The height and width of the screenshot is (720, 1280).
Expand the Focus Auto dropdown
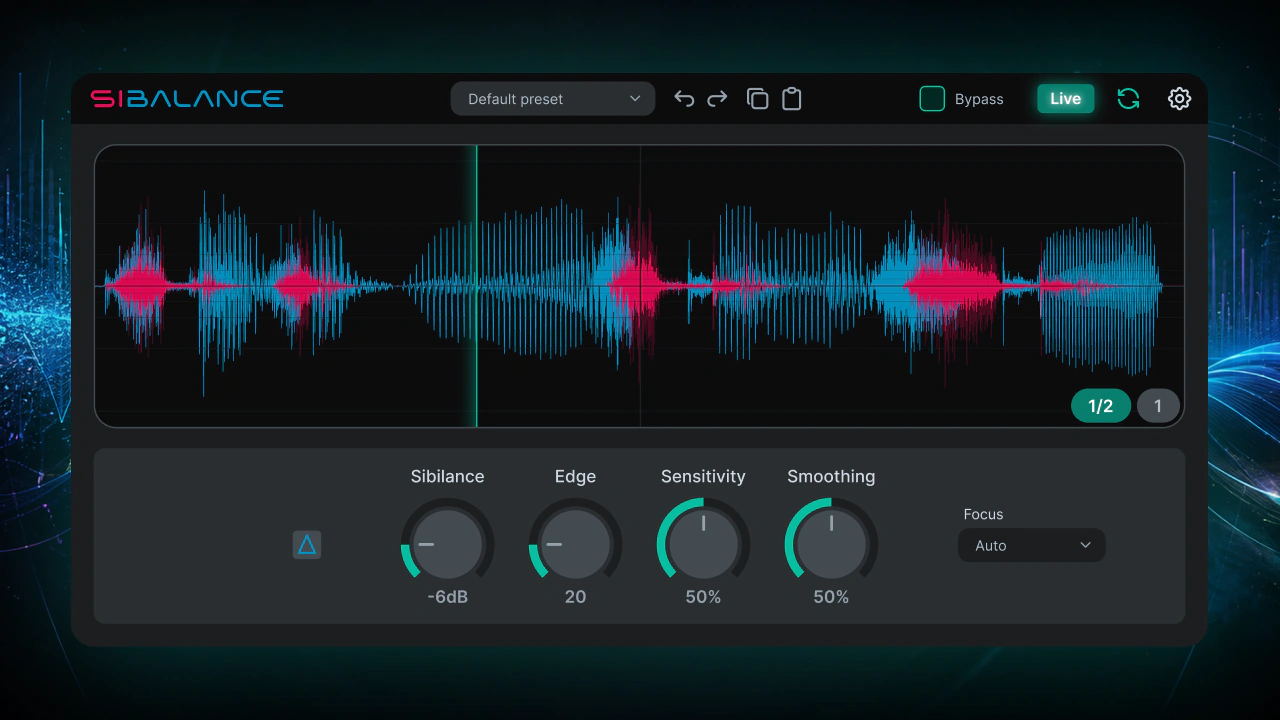[1032, 545]
